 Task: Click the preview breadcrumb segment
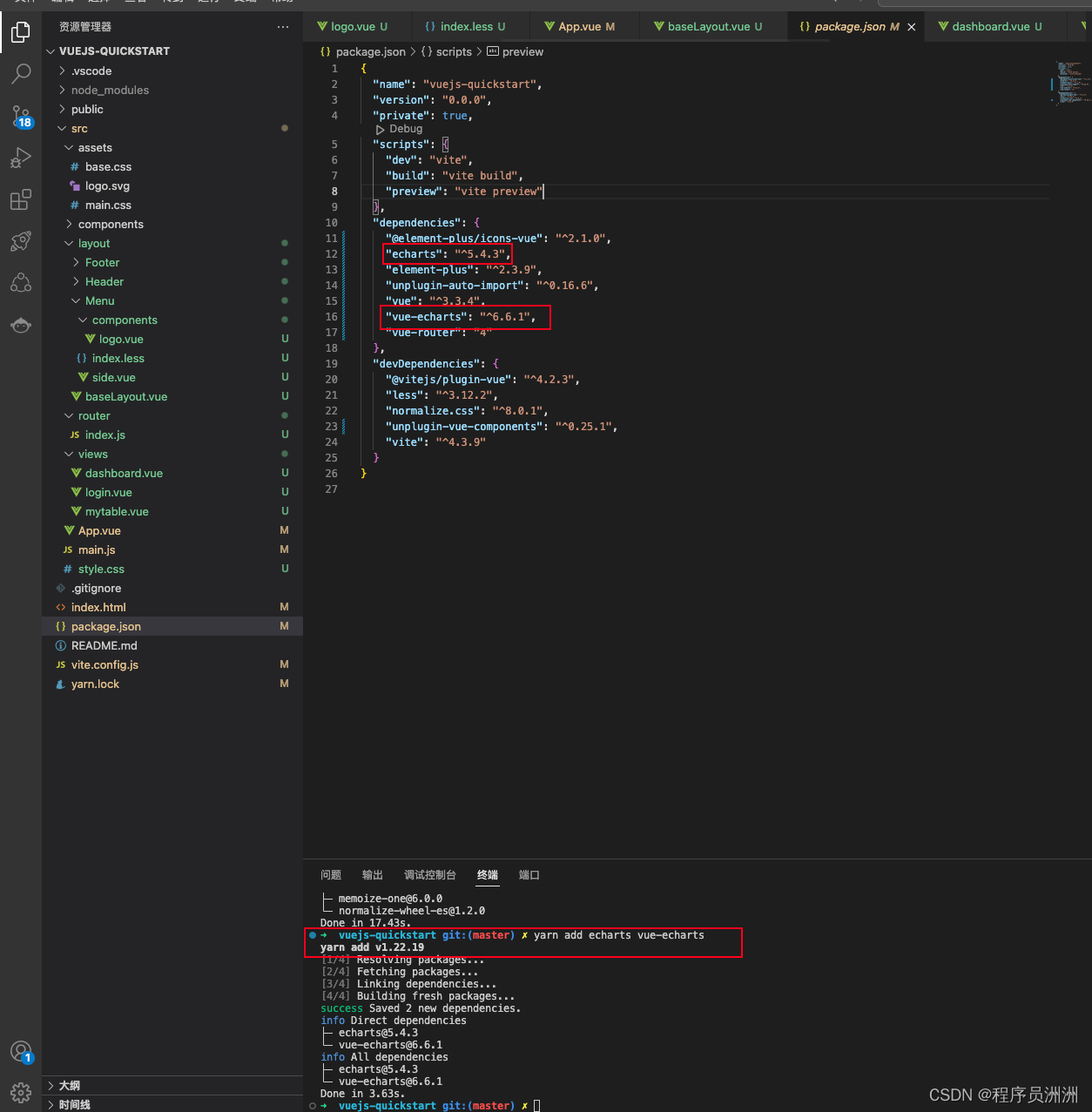coord(516,51)
